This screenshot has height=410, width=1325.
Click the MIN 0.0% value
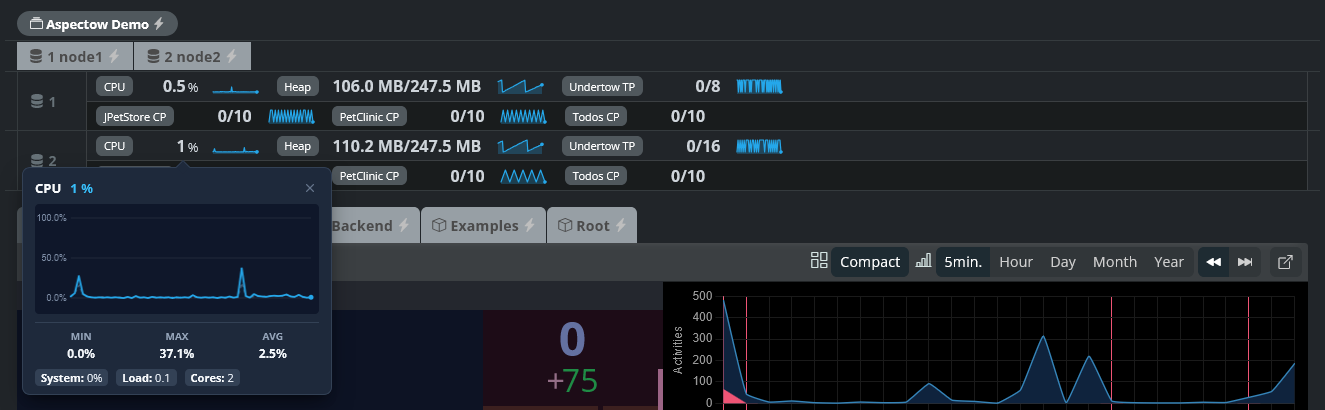(x=81, y=353)
